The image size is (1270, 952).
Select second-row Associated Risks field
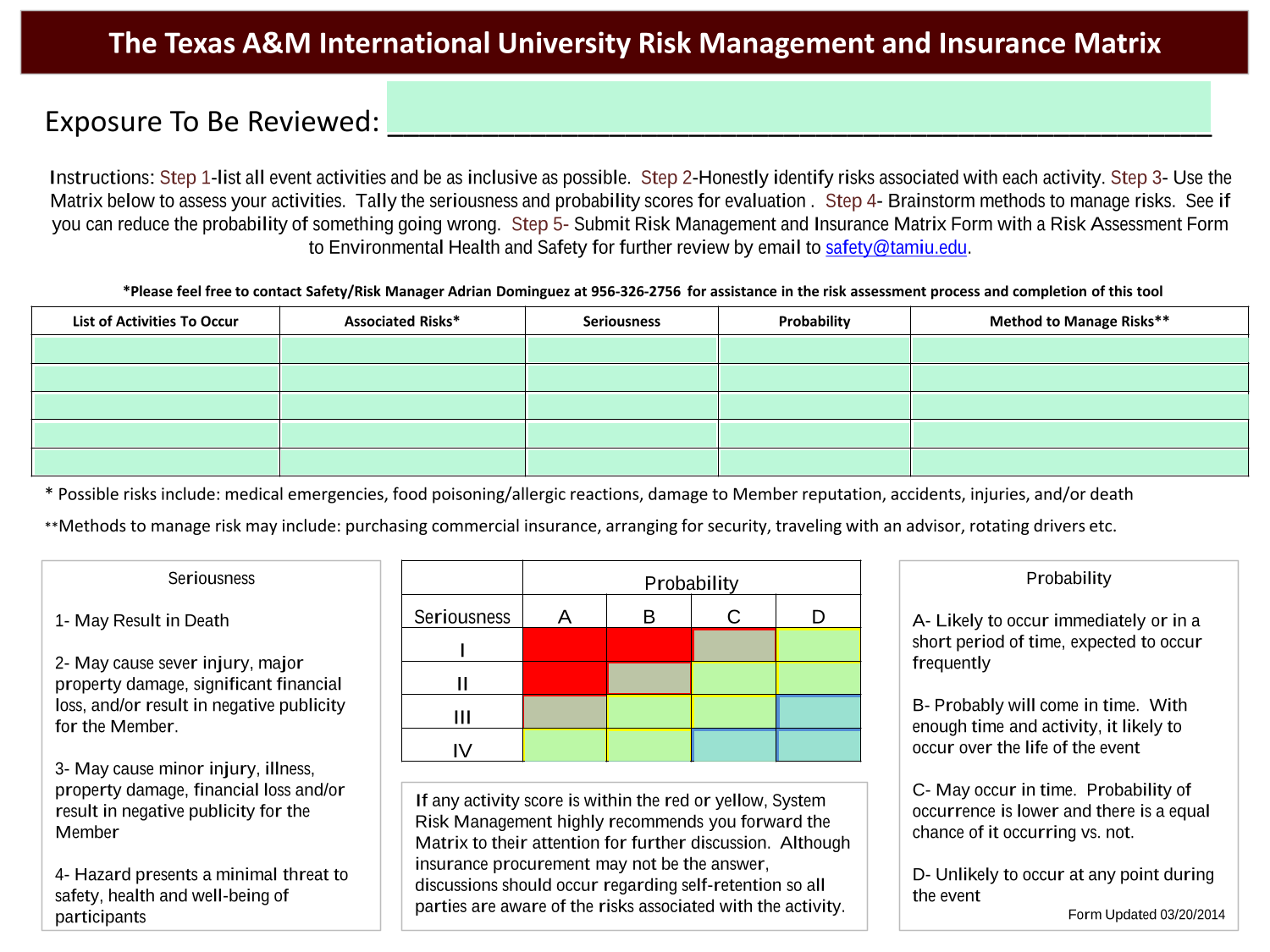point(402,377)
